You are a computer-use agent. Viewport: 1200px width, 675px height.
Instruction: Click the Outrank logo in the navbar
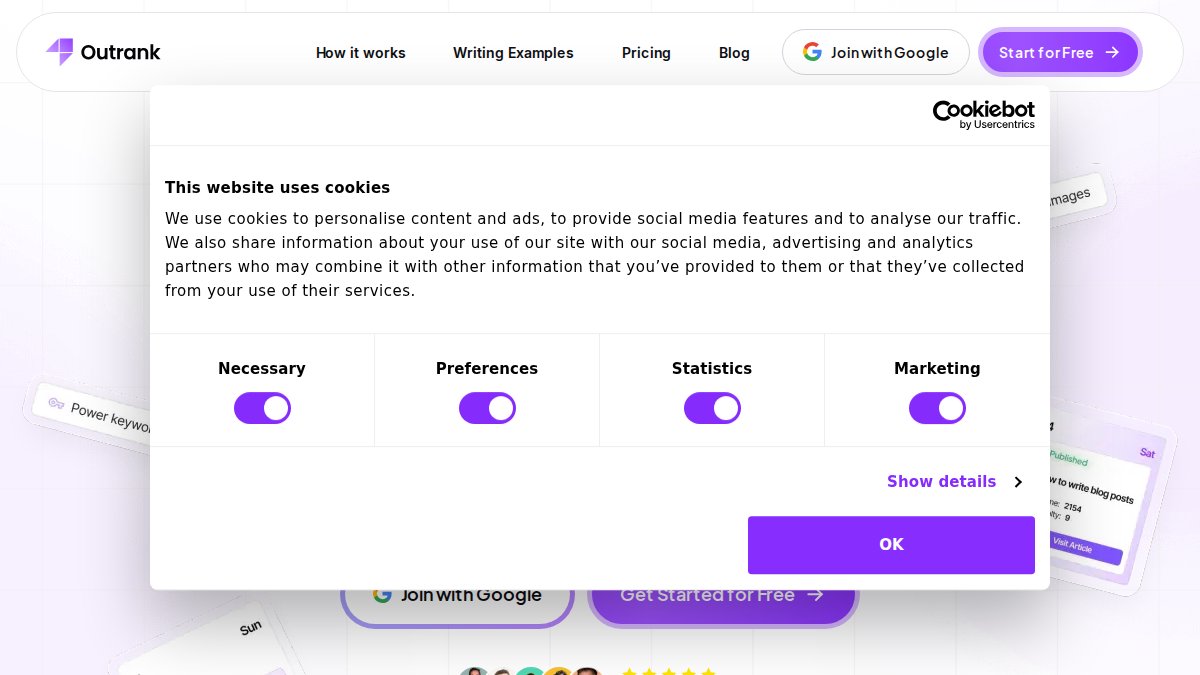click(102, 52)
